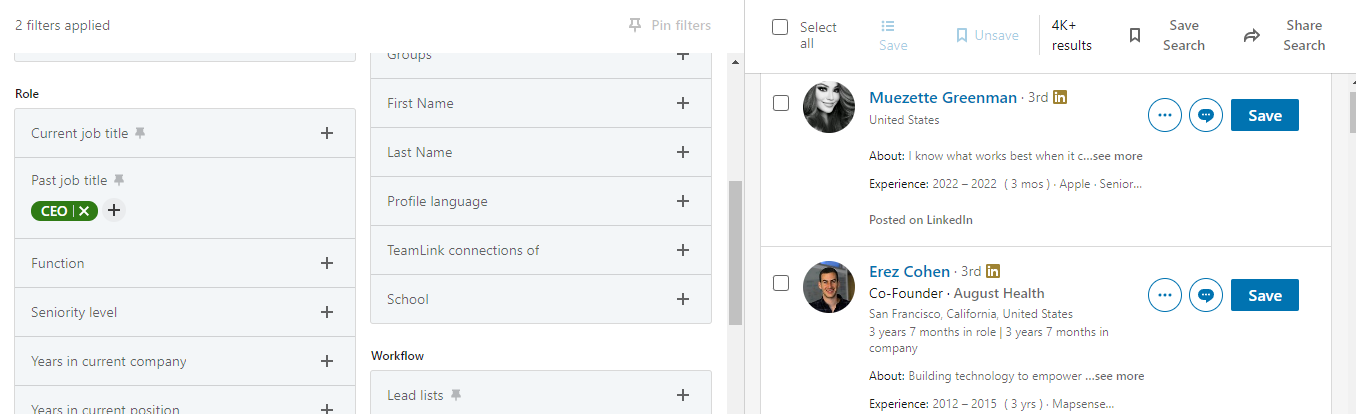Toggle the Select all checkbox
The width and height of the screenshot is (1356, 414).
pyautogui.click(x=780, y=27)
